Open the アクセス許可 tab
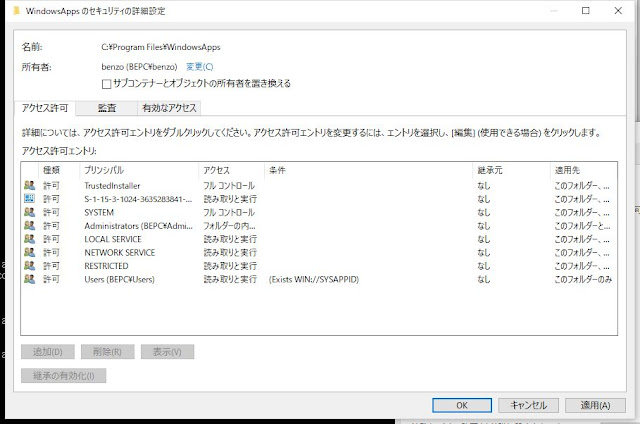 pos(45,108)
